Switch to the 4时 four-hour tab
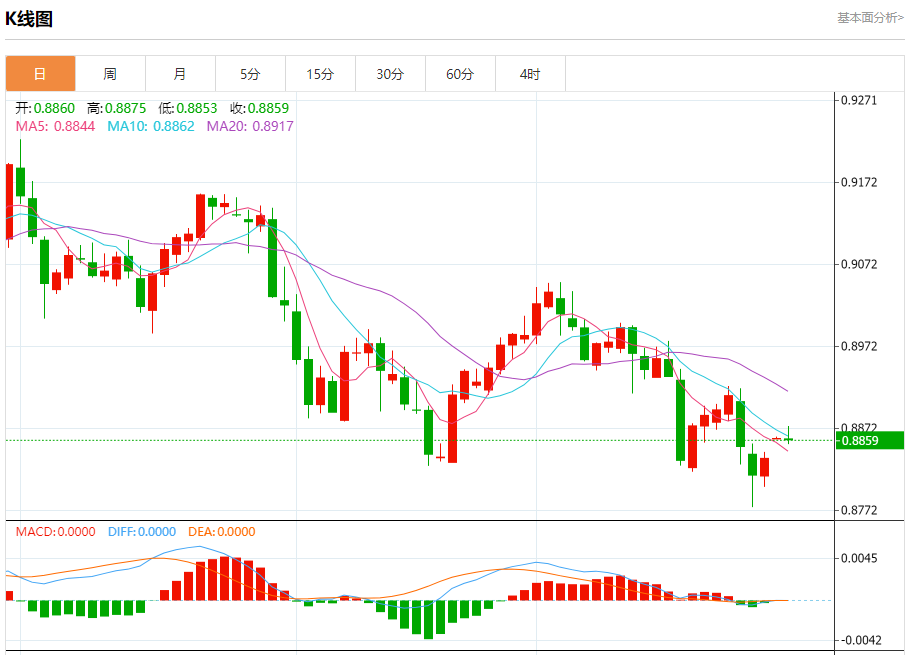The height and width of the screenshot is (655, 908). click(x=530, y=74)
